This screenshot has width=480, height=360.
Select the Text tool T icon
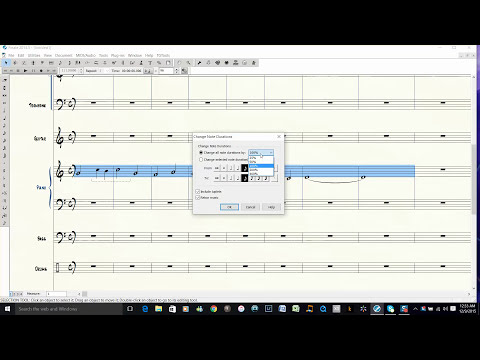[150, 63]
